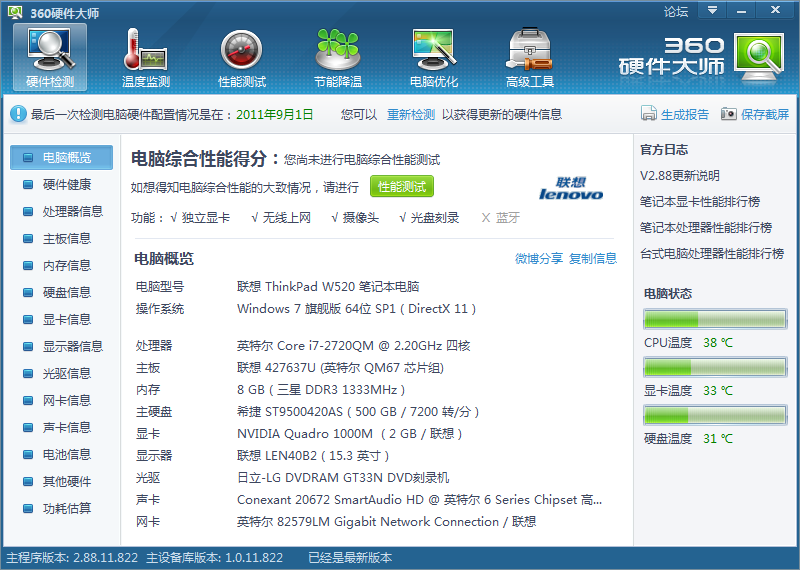Click the blue info alert icon
This screenshot has width=800, height=570.
[x=18, y=114]
